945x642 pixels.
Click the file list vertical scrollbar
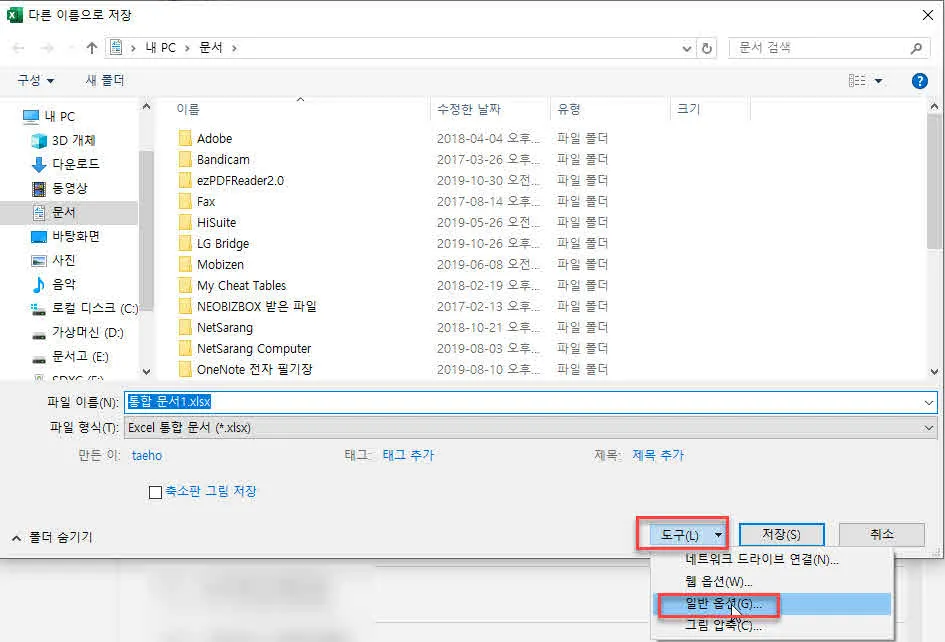click(x=935, y=200)
